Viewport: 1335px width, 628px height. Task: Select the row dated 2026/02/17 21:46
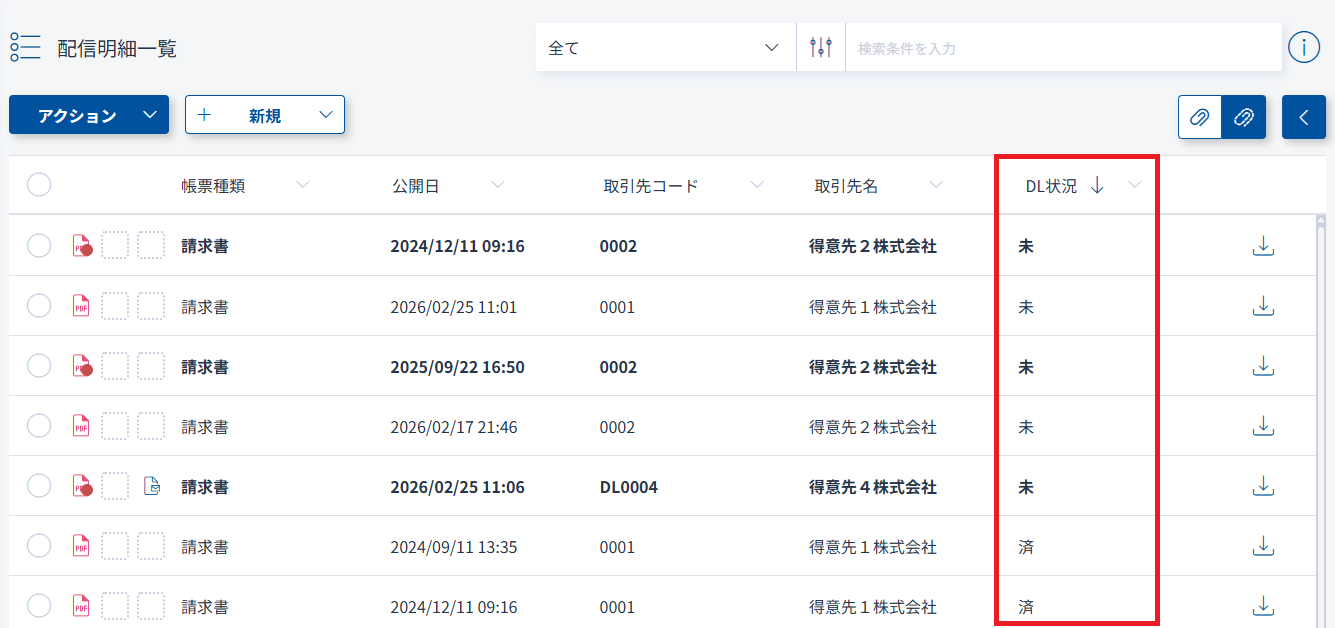[x=39, y=427]
